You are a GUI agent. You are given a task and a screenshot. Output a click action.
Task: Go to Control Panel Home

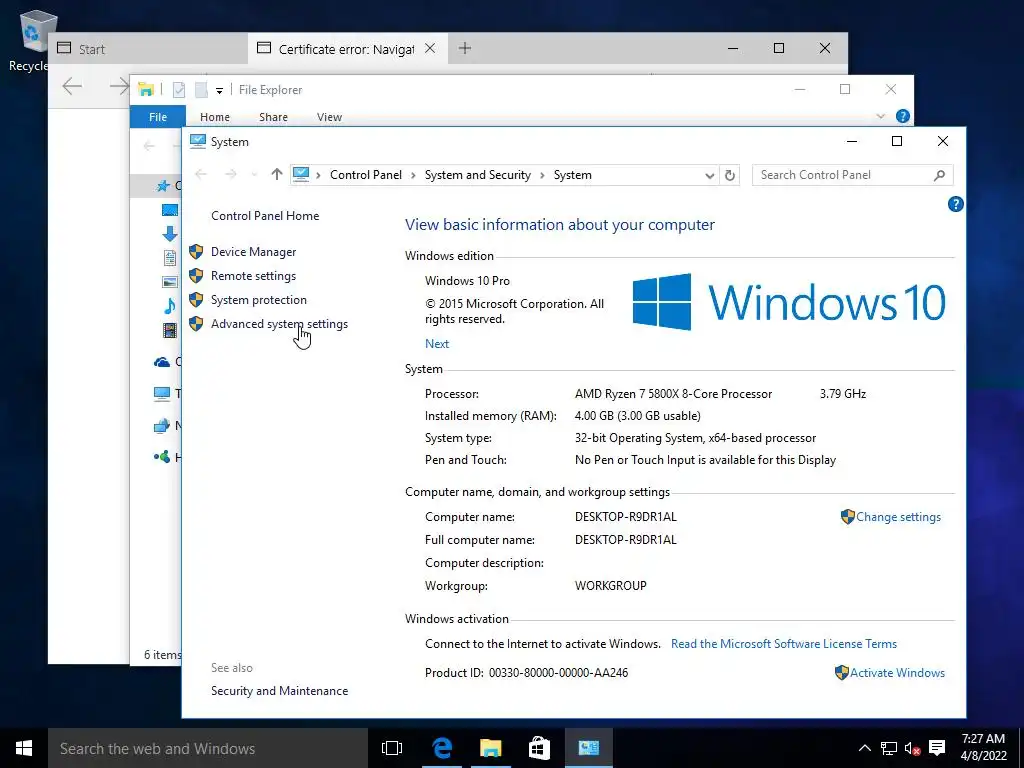(264, 216)
